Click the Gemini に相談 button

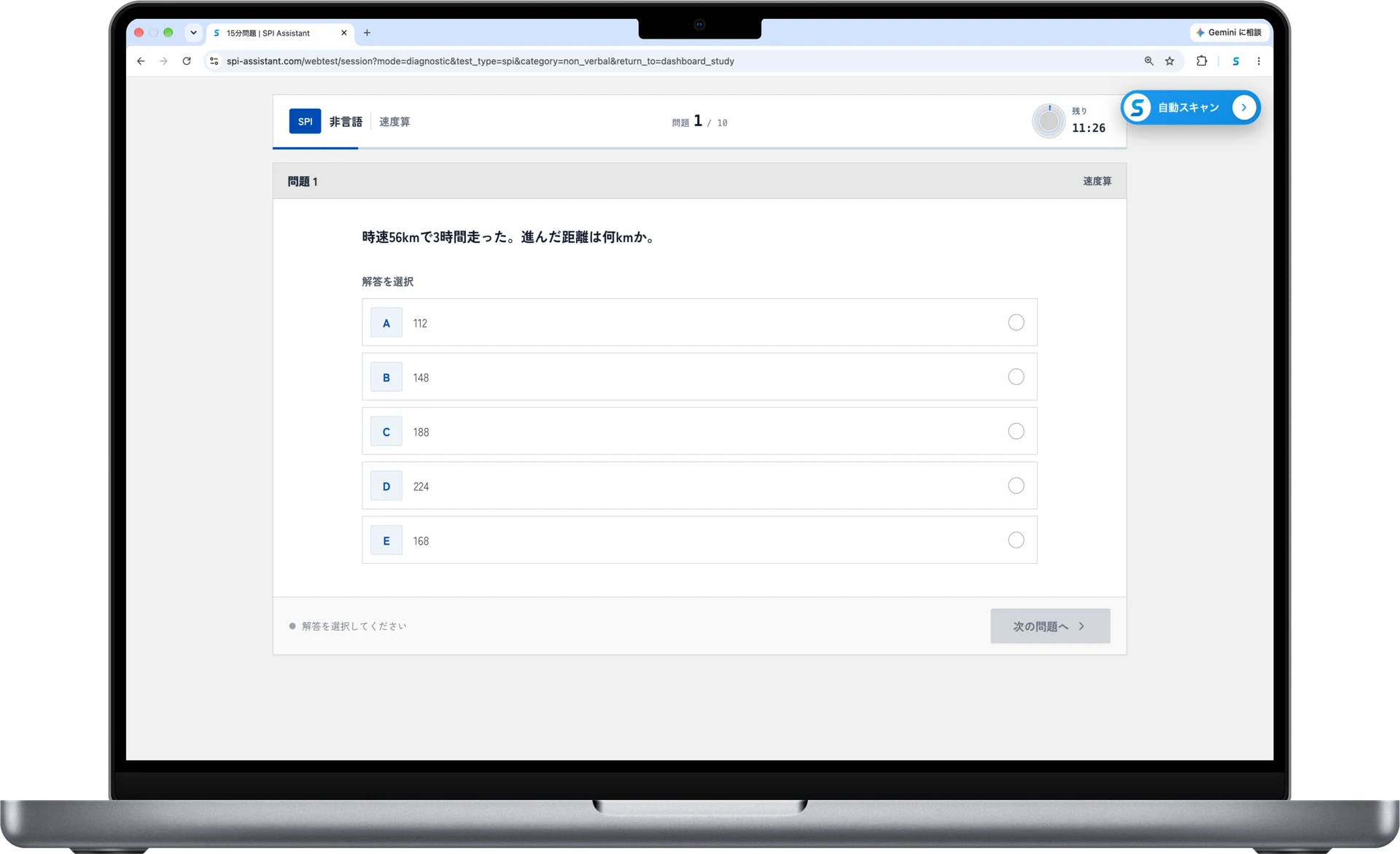[1229, 33]
